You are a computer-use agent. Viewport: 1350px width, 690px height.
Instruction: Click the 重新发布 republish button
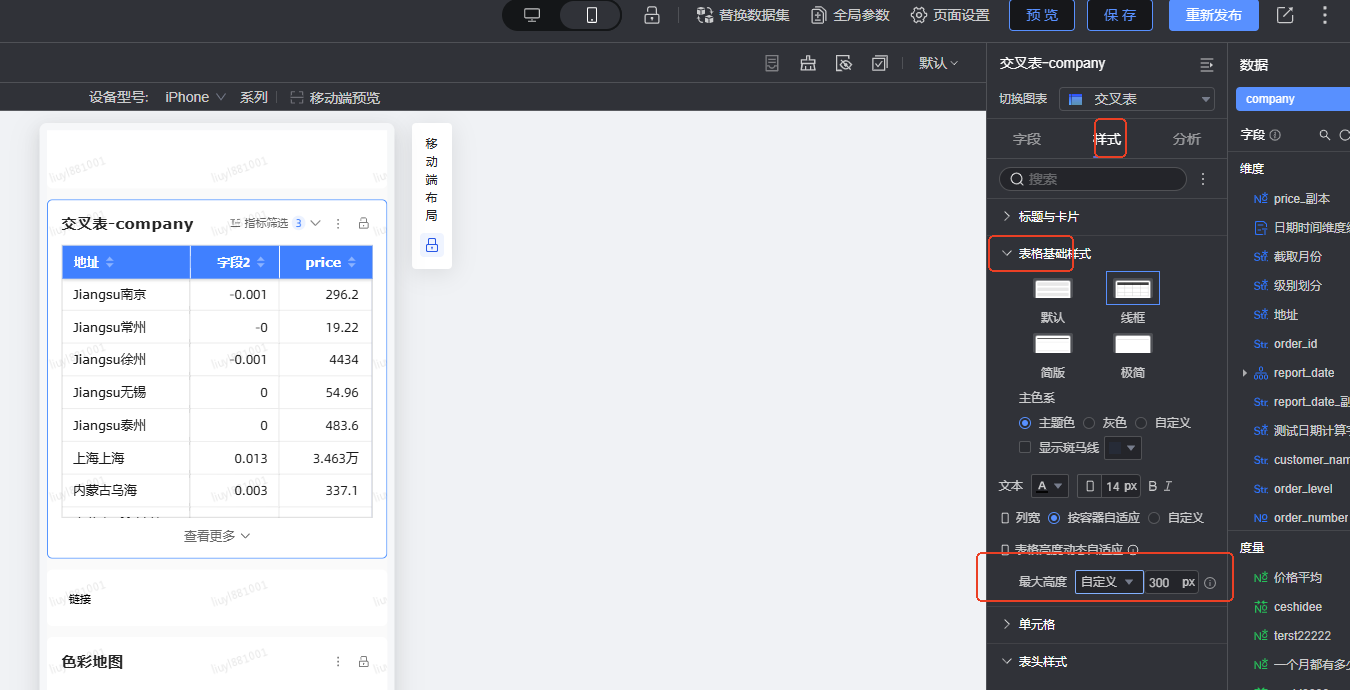pos(1214,15)
